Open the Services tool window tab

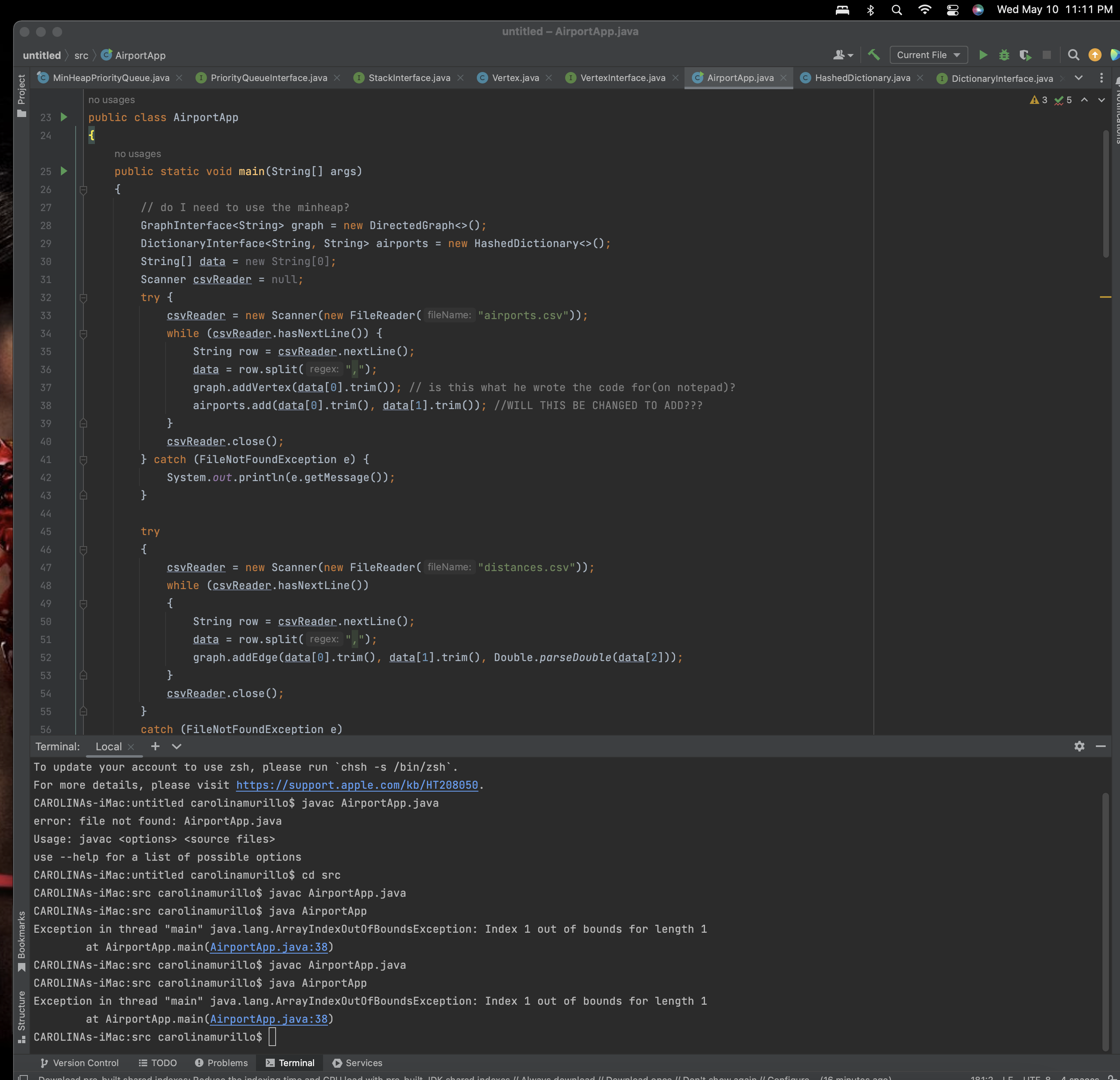(x=357, y=1063)
